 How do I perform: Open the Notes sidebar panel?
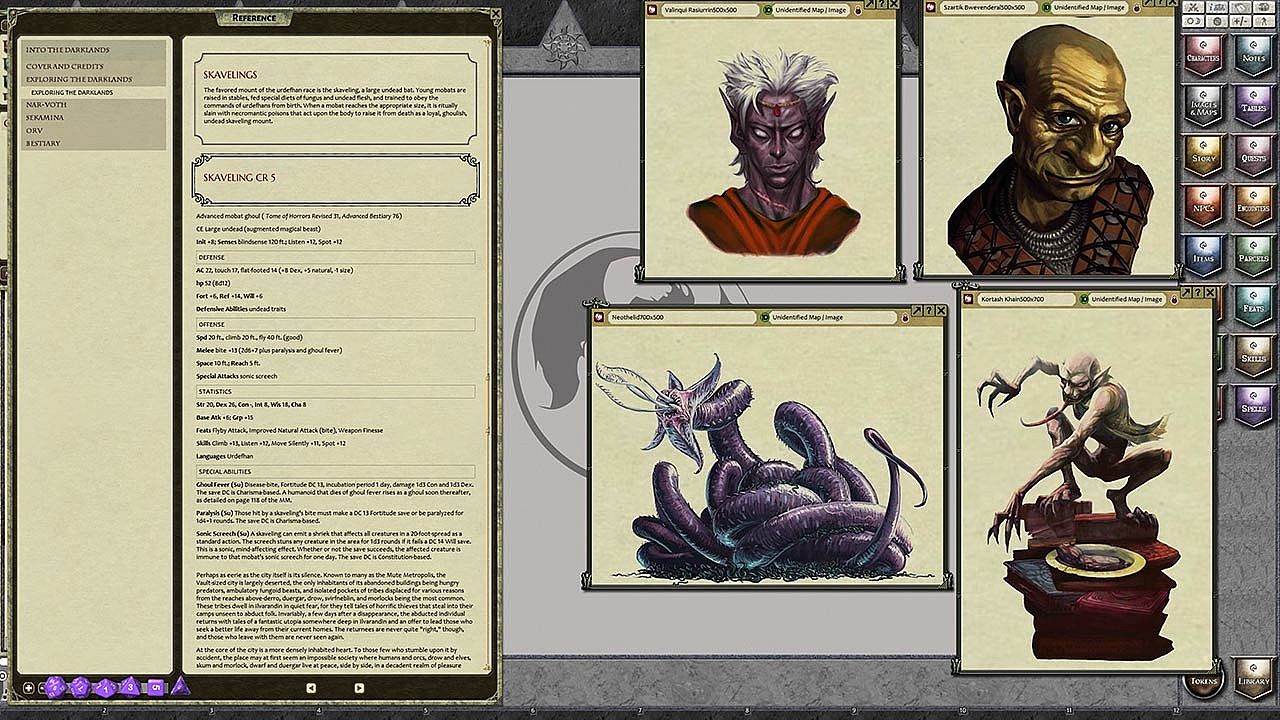tap(1252, 55)
